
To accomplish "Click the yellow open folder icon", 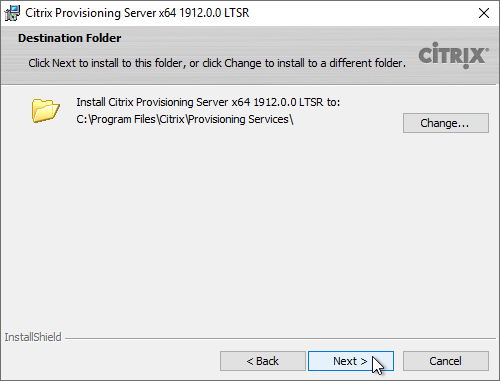I will coord(46,110).
